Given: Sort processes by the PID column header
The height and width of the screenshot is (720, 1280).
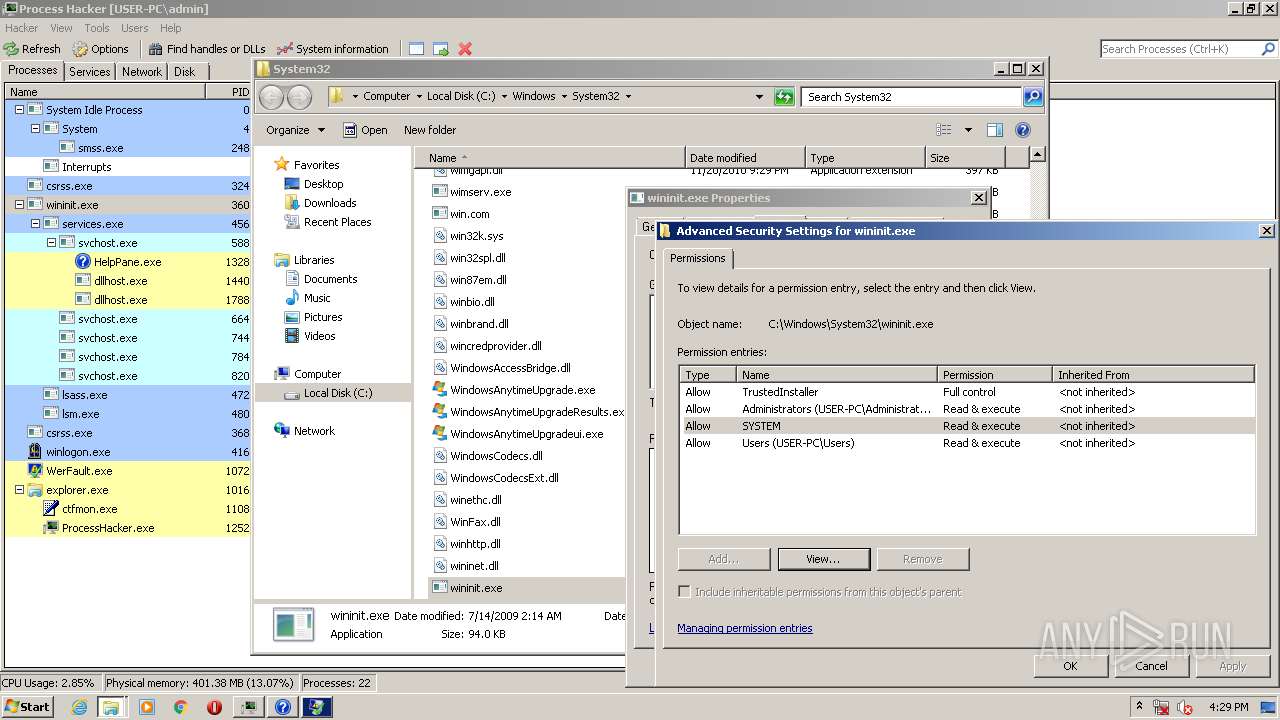Looking at the screenshot, I should click(x=226, y=91).
